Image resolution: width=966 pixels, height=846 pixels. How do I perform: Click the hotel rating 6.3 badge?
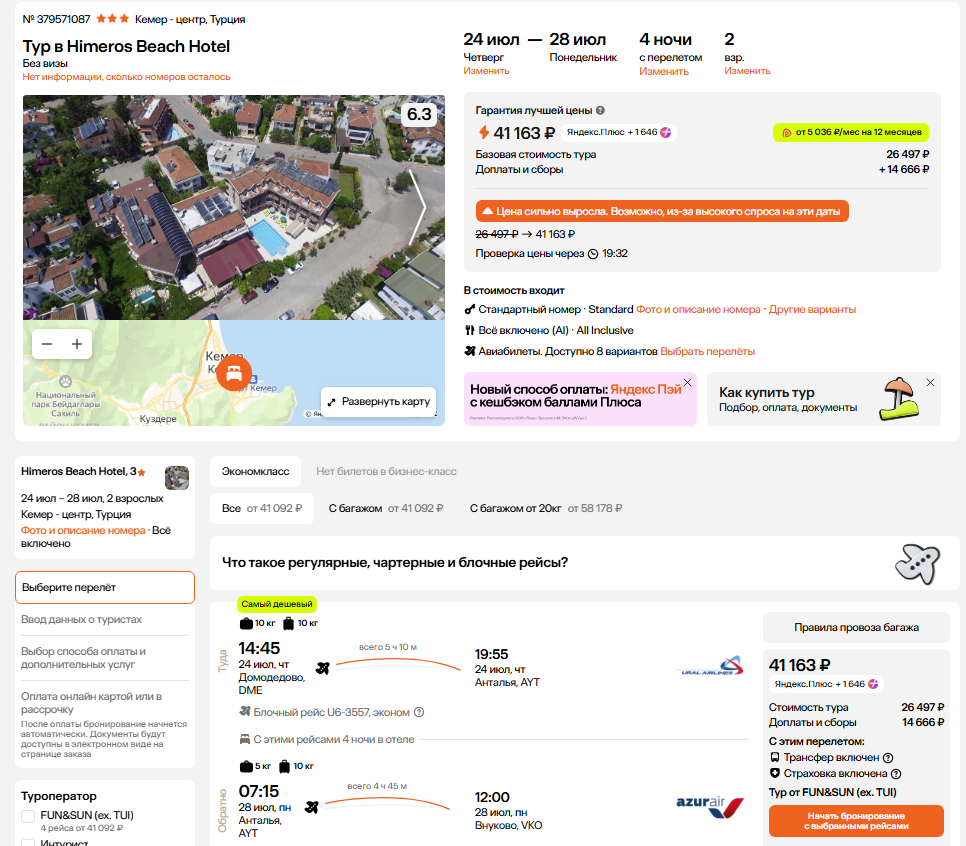click(419, 114)
